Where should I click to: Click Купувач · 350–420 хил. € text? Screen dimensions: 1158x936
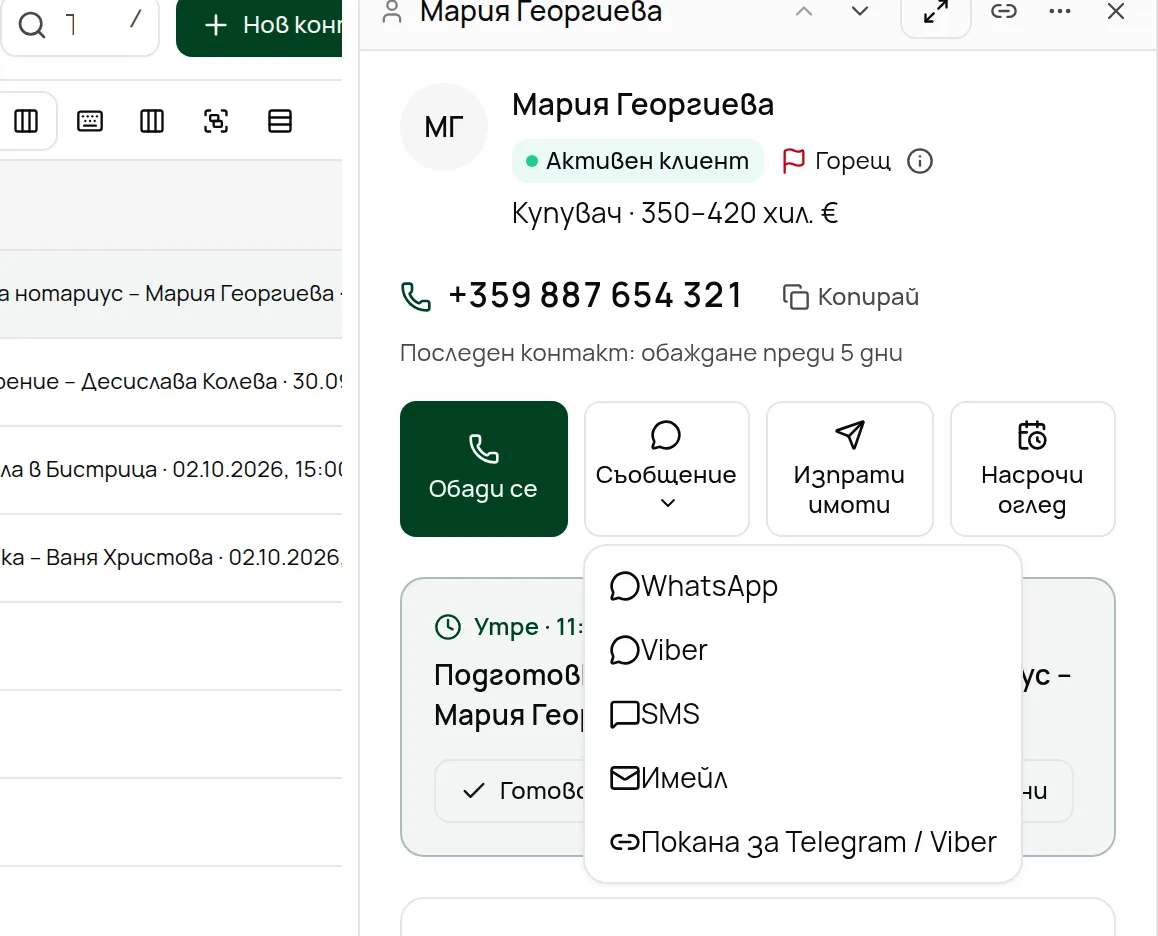click(x=675, y=213)
